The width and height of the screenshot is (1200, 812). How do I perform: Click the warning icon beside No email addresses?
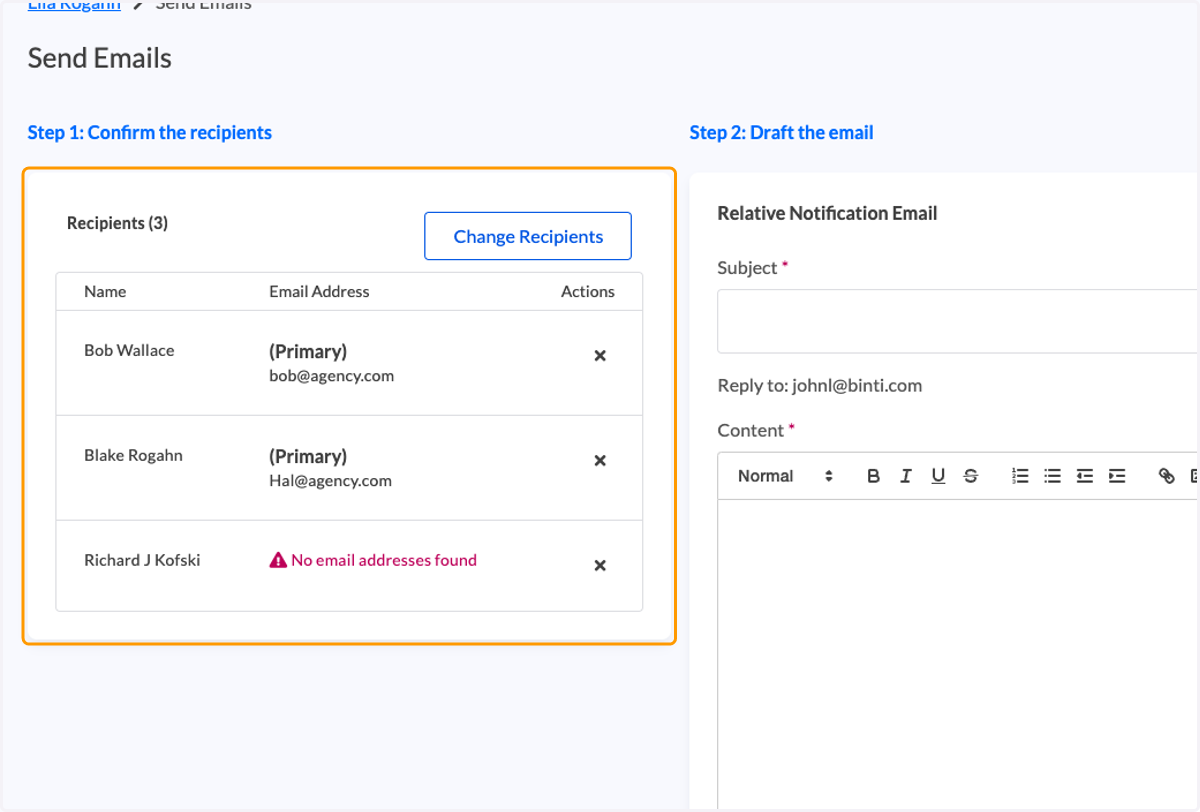point(278,561)
